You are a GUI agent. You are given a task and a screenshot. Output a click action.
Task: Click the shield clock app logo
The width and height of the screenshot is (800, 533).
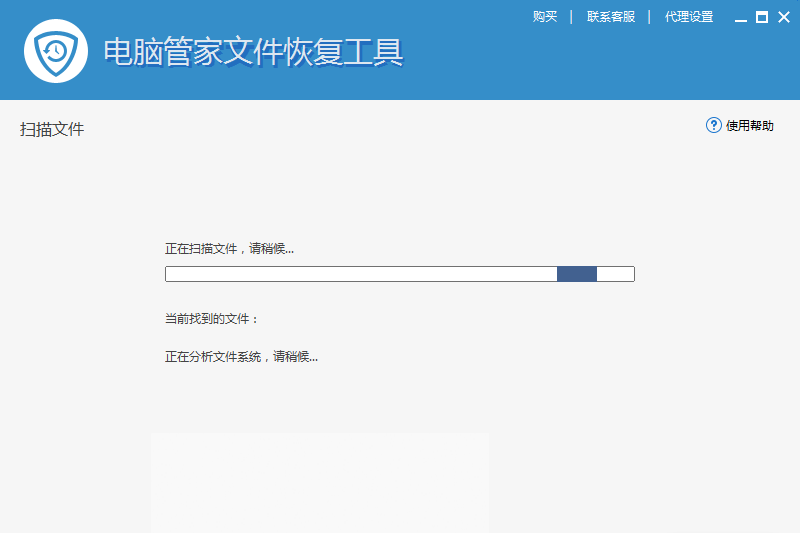(56, 51)
